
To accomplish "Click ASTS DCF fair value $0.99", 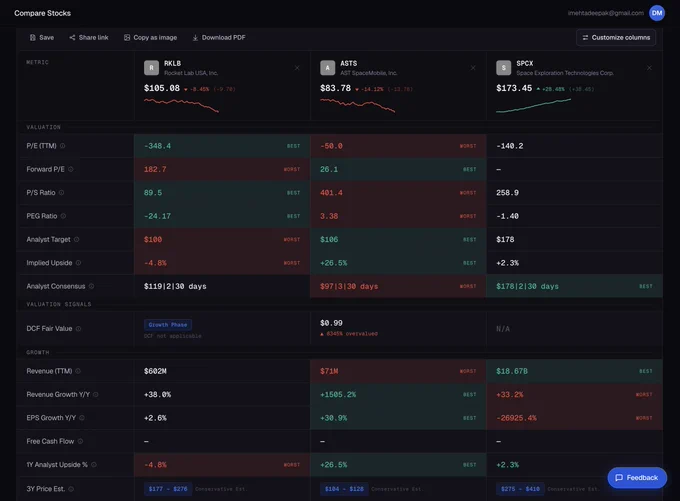I will [331, 323].
